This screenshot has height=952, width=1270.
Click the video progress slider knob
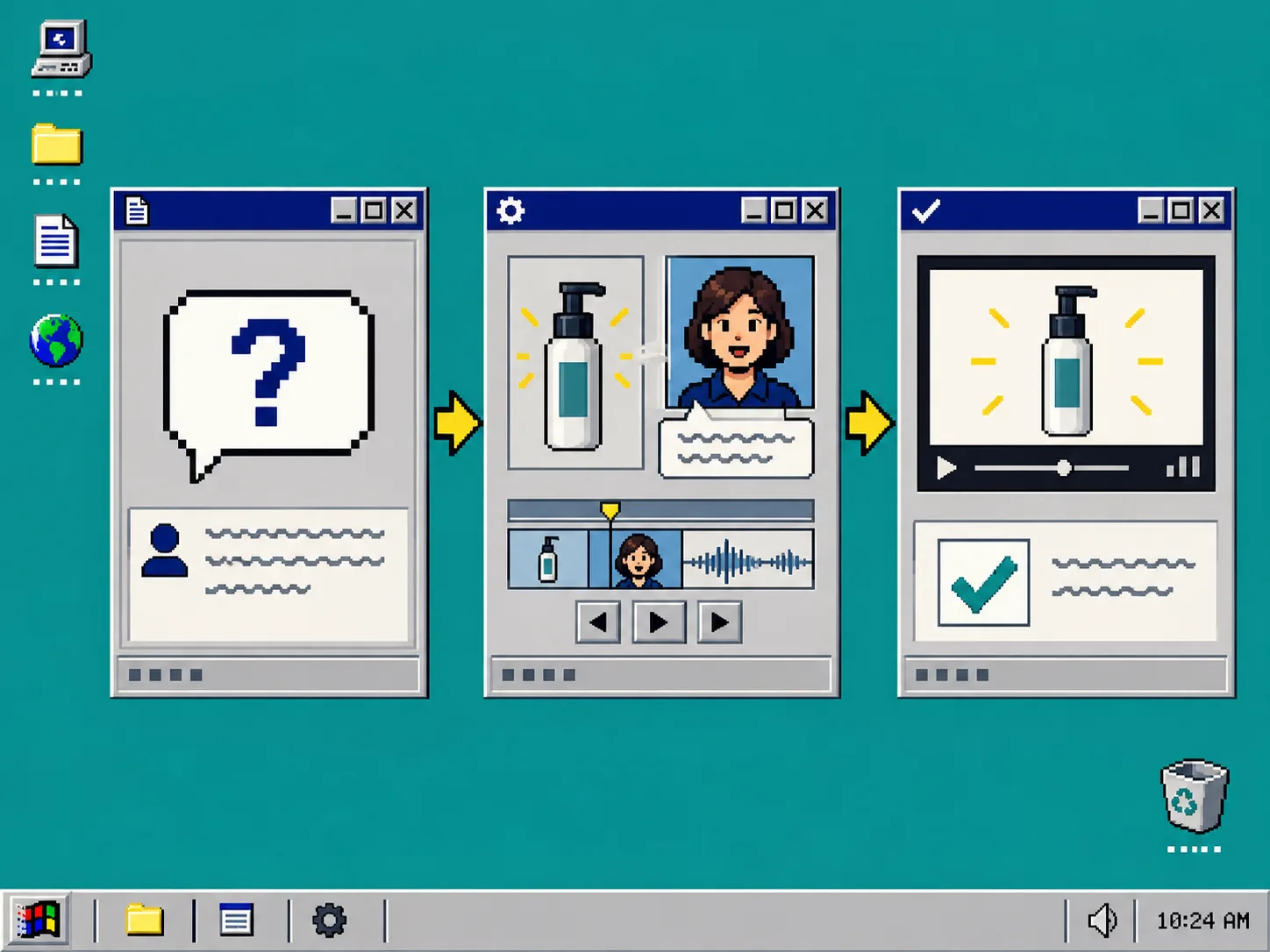1064,468
